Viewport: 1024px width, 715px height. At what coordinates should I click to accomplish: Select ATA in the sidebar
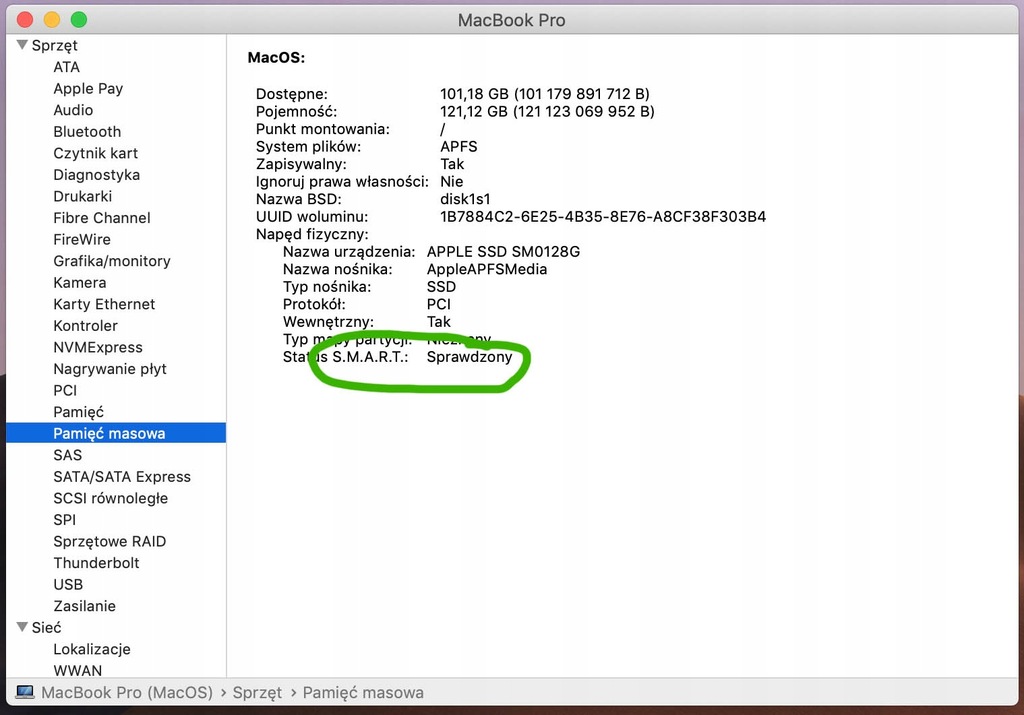coord(67,67)
